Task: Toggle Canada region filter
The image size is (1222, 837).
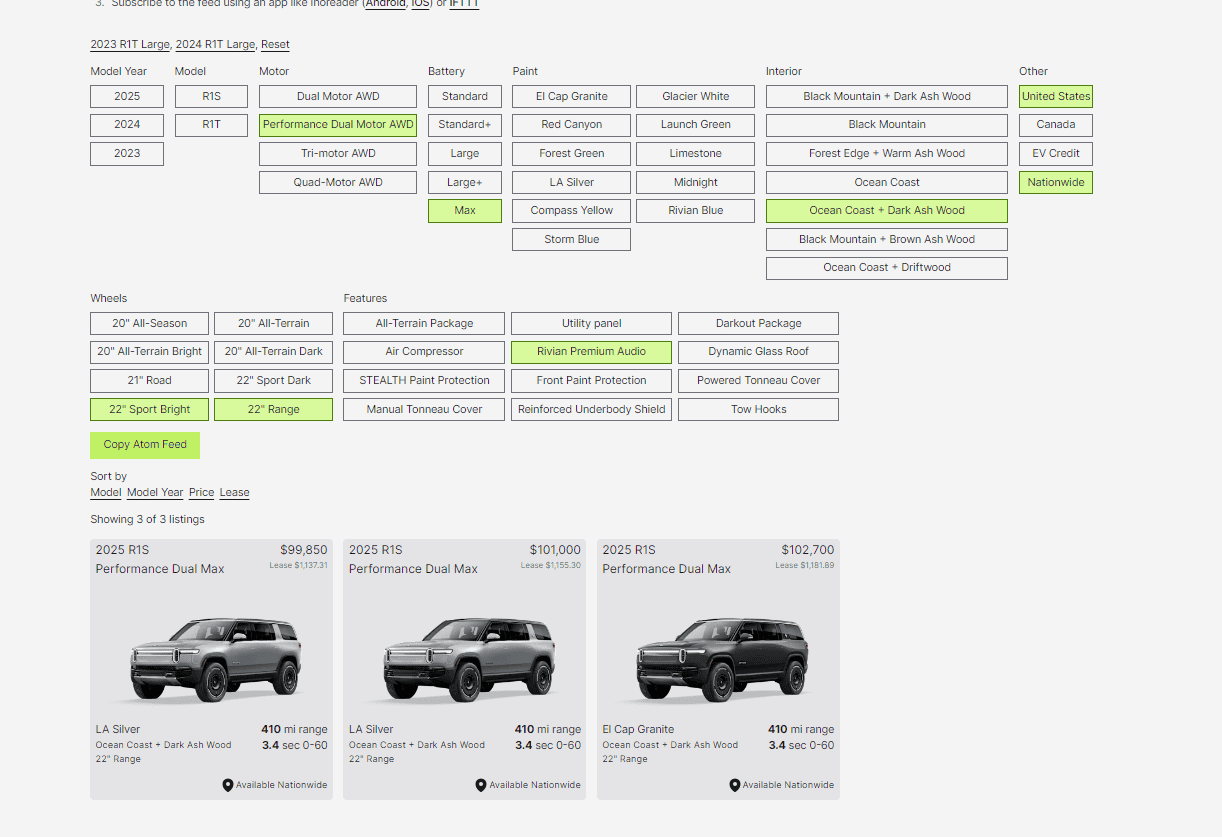Action: pyautogui.click(x=1056, y=125)
